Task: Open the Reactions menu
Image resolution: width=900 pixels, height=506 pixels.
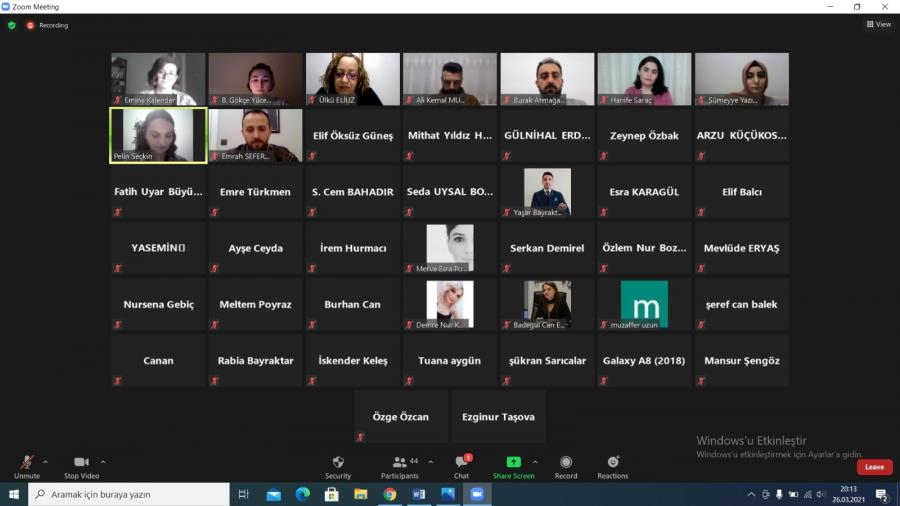Action: 613,465
